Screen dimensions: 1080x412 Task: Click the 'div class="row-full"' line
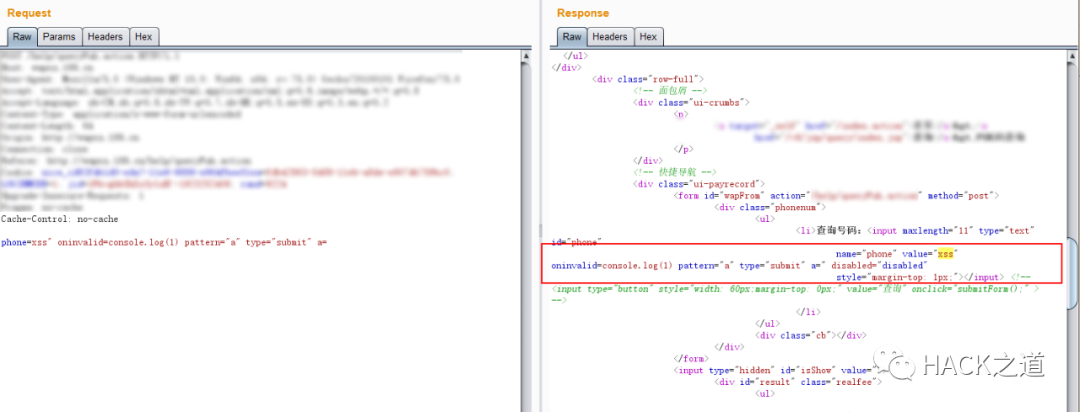click(x=647, y=79)
